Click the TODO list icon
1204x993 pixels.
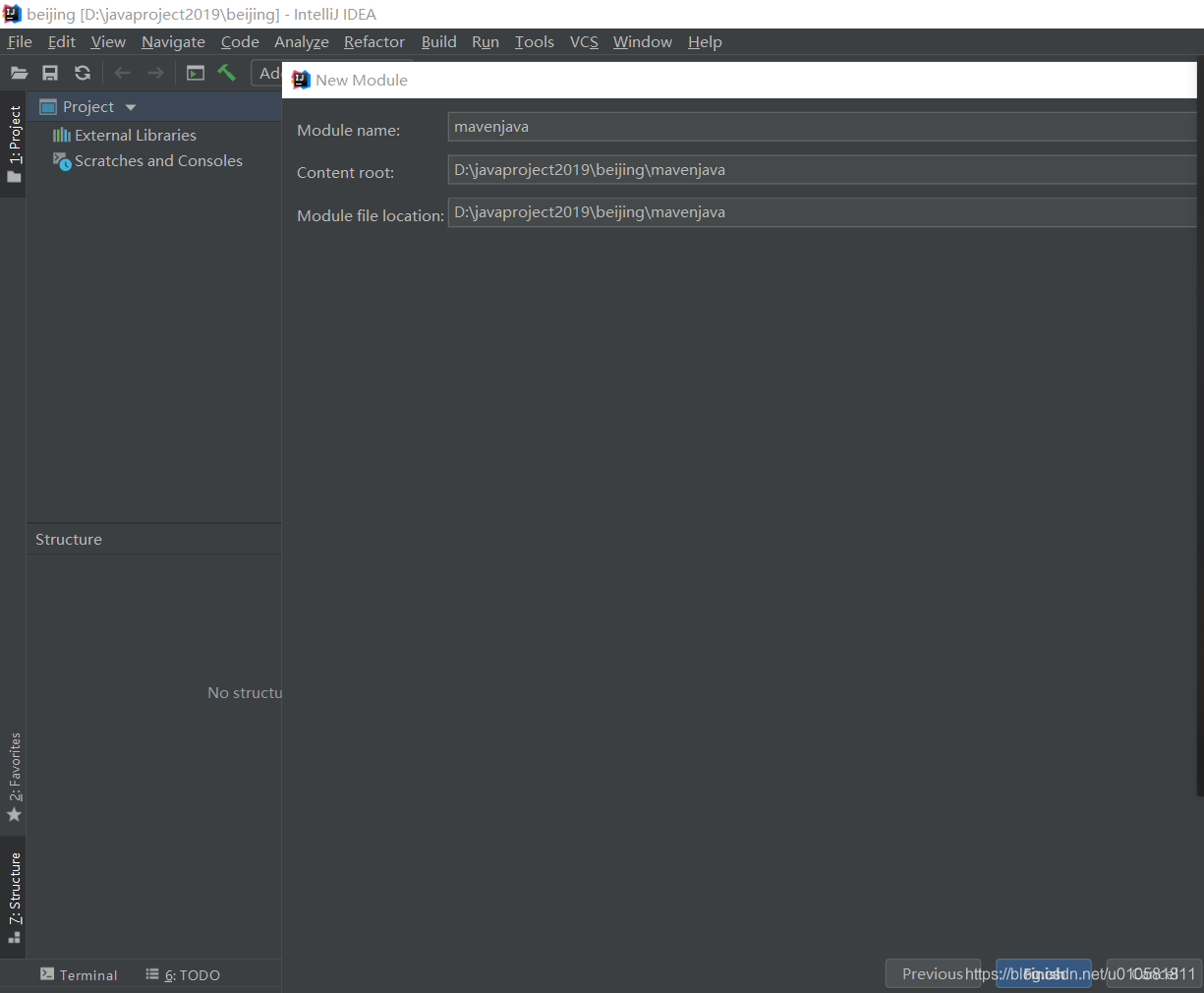point(152,974)
